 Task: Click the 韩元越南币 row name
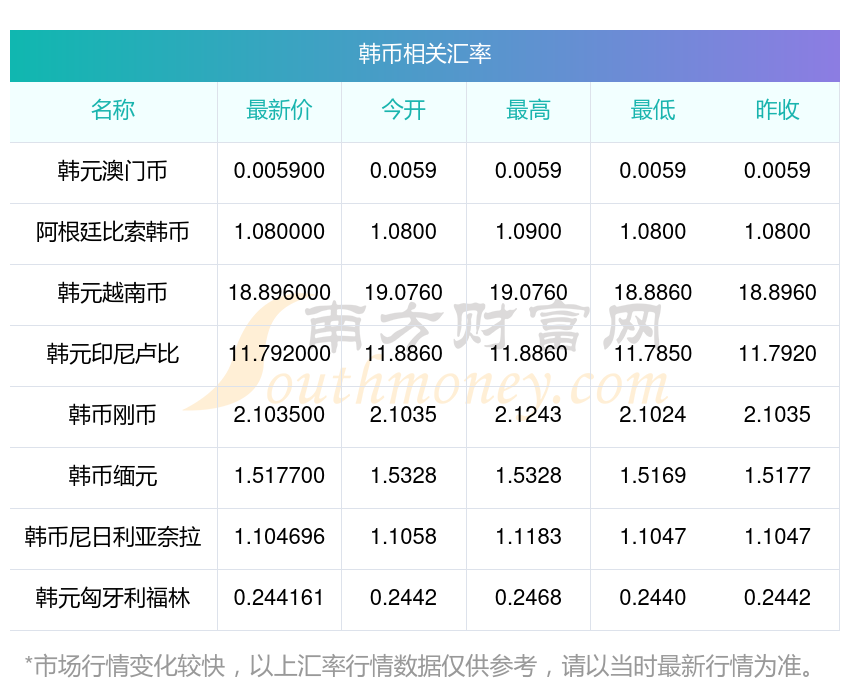click(113, 293)
